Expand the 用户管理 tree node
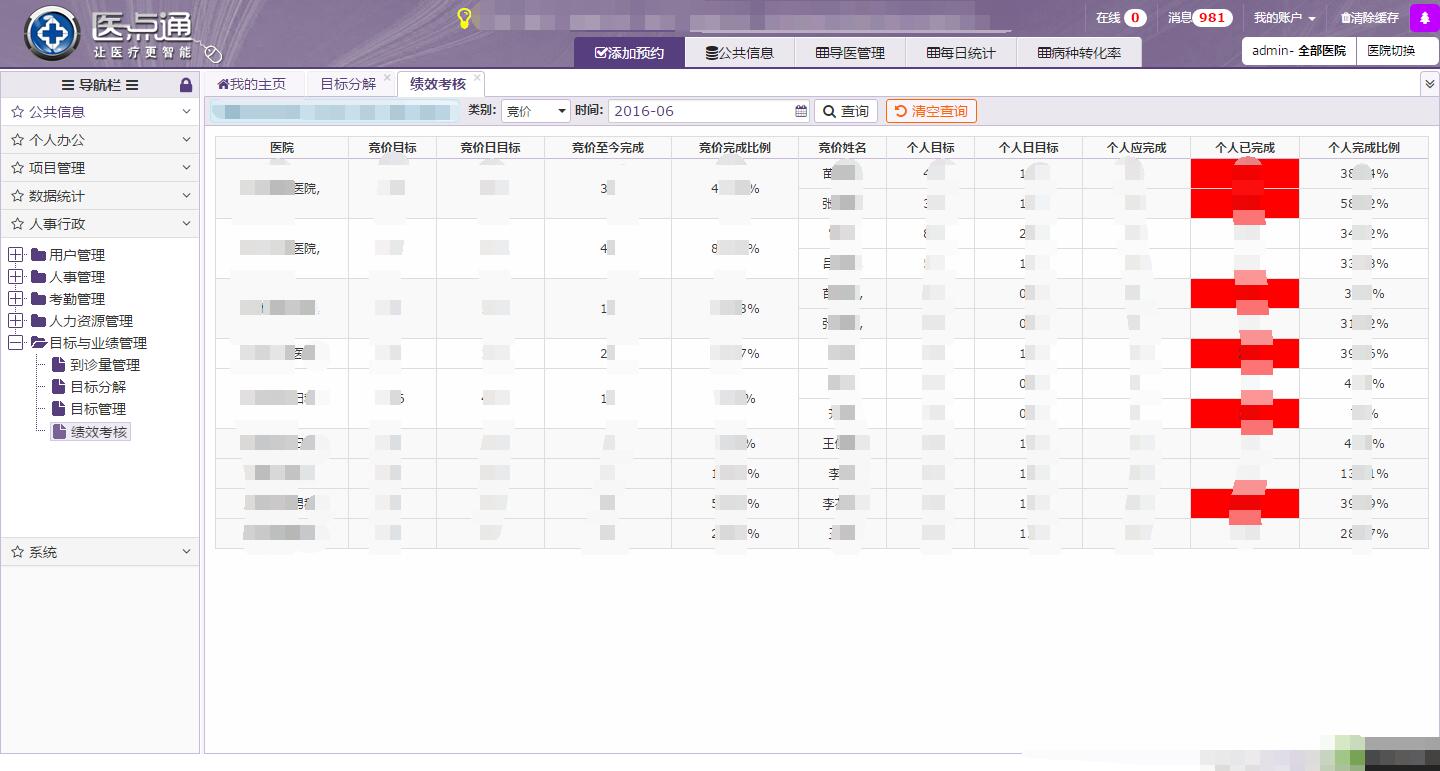 tap(16, 255)
